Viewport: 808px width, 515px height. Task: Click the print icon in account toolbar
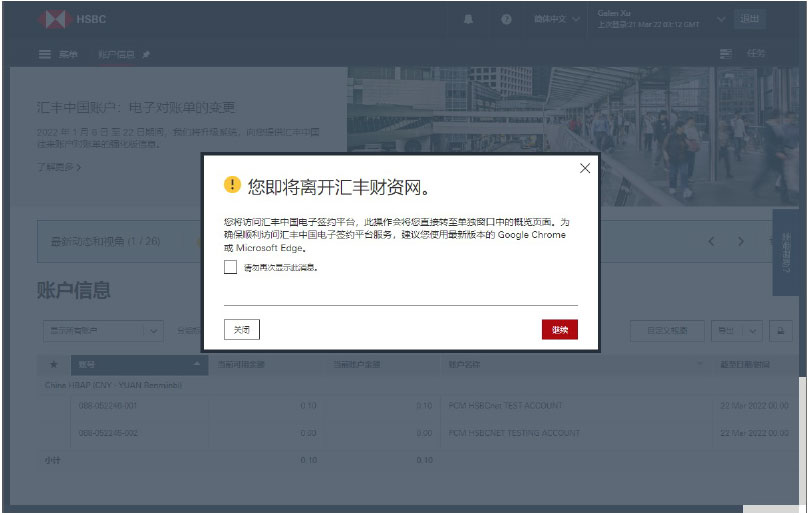click(x=780, y=330)
